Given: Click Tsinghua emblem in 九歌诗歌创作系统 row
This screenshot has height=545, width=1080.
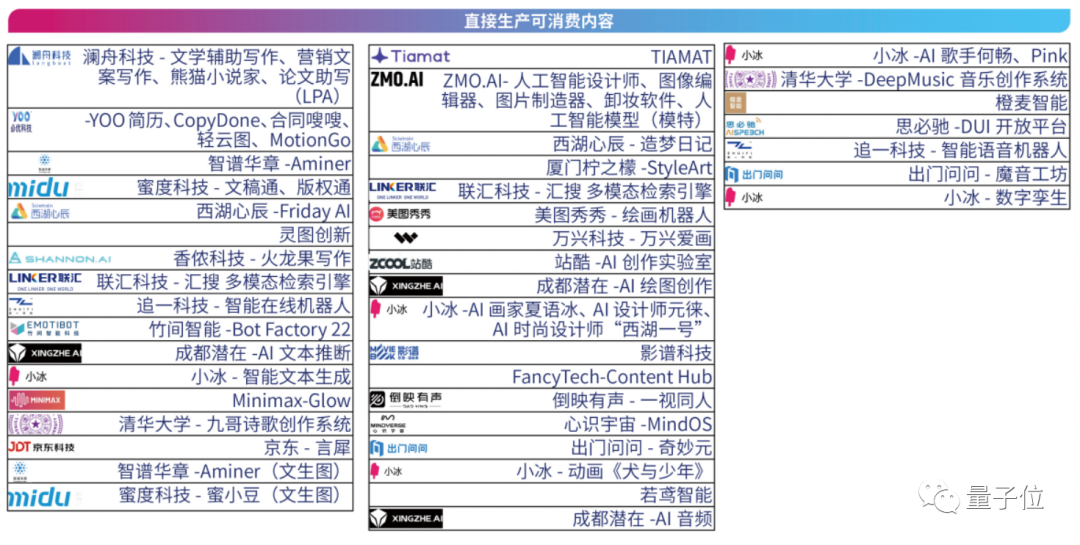Looking at the screenshot, I should click(36, 424).
